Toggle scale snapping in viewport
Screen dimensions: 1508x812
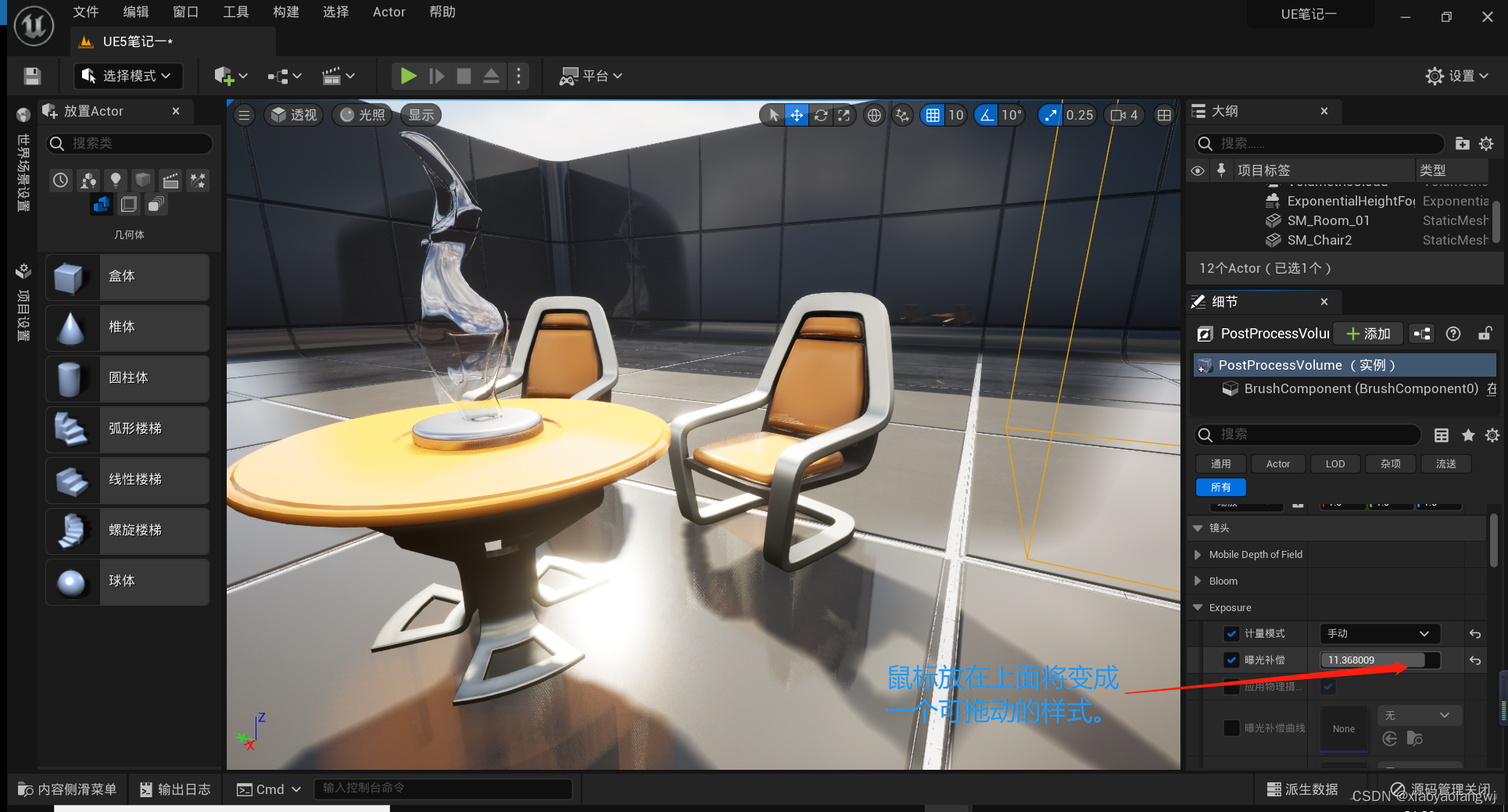[x=1051, y=116]
